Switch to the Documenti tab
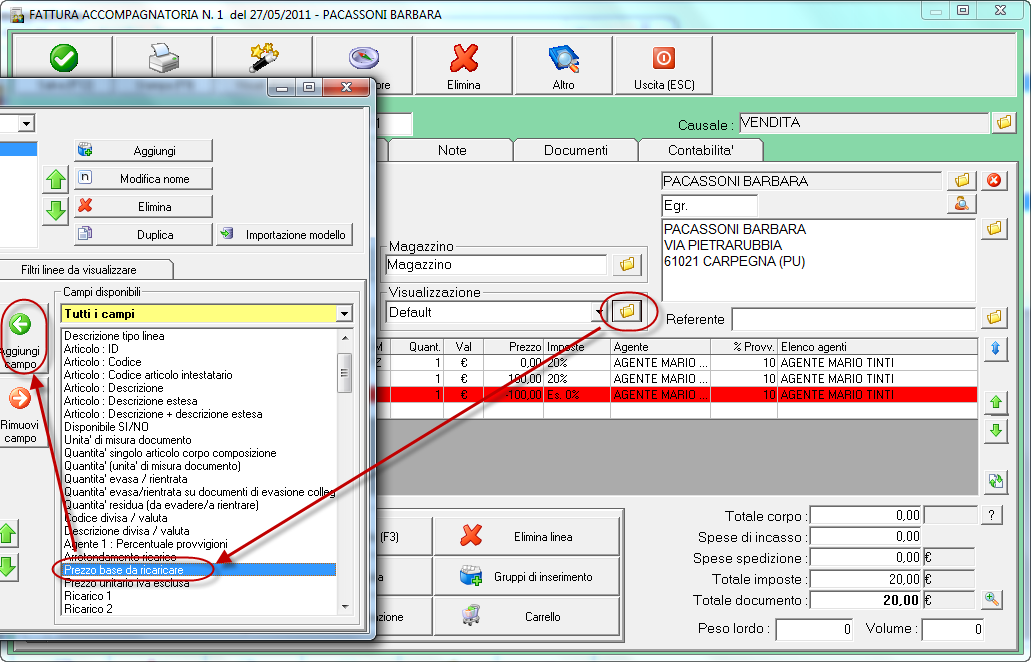1031x662 pixels. [575, 150]
